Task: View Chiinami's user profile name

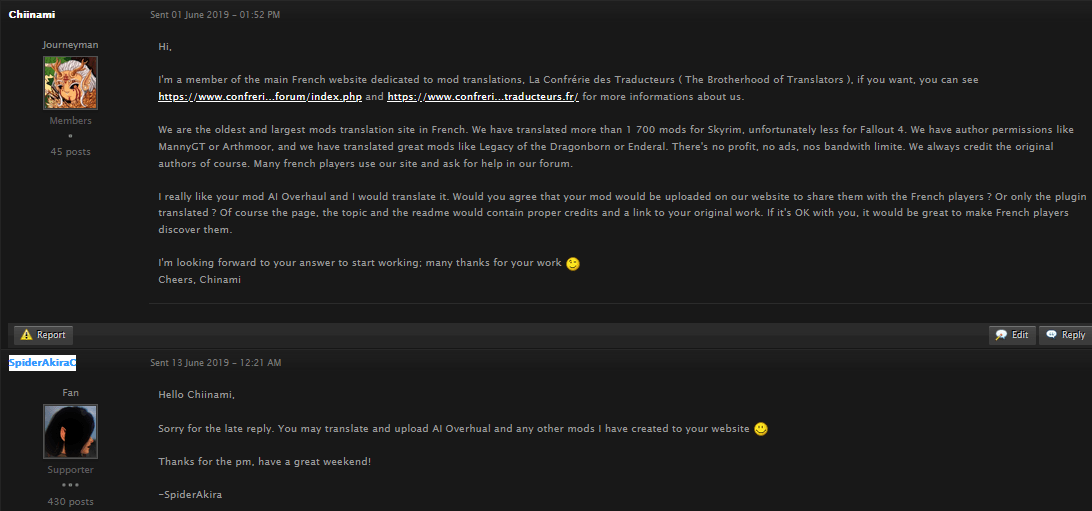Action: click(32, 15)
